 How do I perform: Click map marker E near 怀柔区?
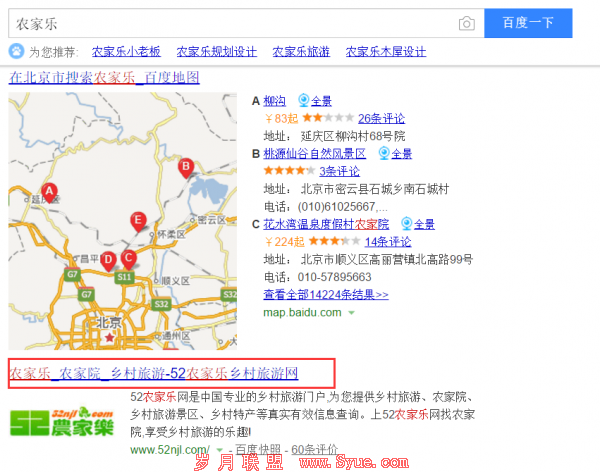138,221
